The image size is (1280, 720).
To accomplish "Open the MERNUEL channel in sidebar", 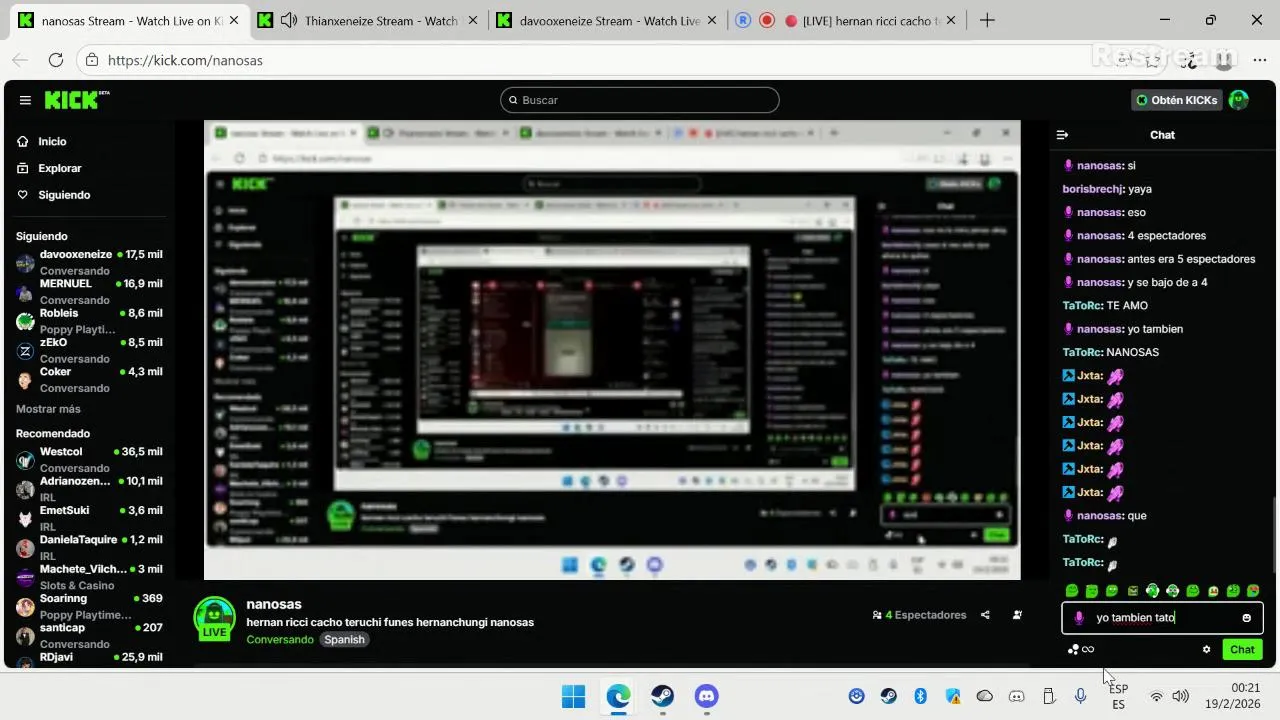I will click(x=88, y=291).
